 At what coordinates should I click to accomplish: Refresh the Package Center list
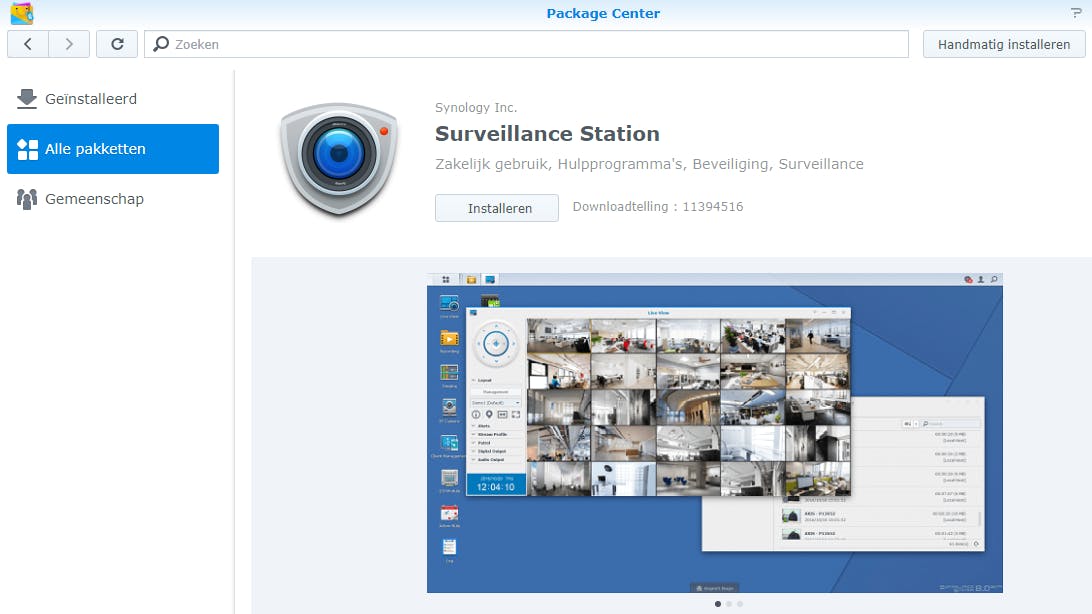coord(117,44)
